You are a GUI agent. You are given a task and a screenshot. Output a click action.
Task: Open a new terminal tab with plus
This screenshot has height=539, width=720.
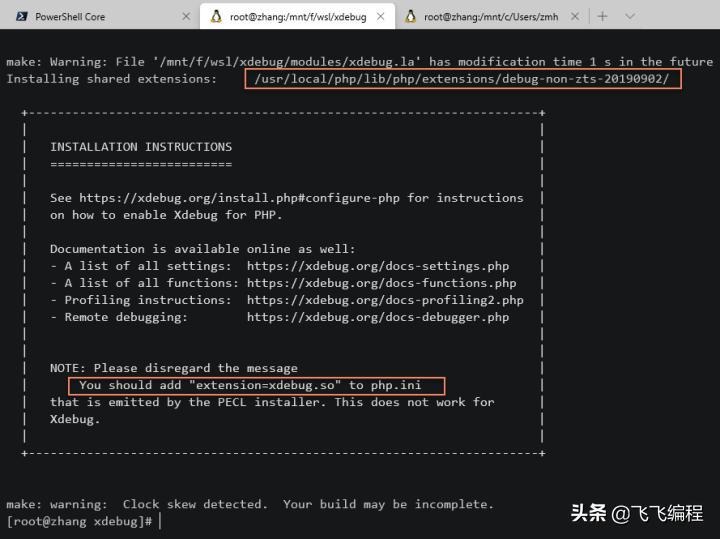coord(602,17)
